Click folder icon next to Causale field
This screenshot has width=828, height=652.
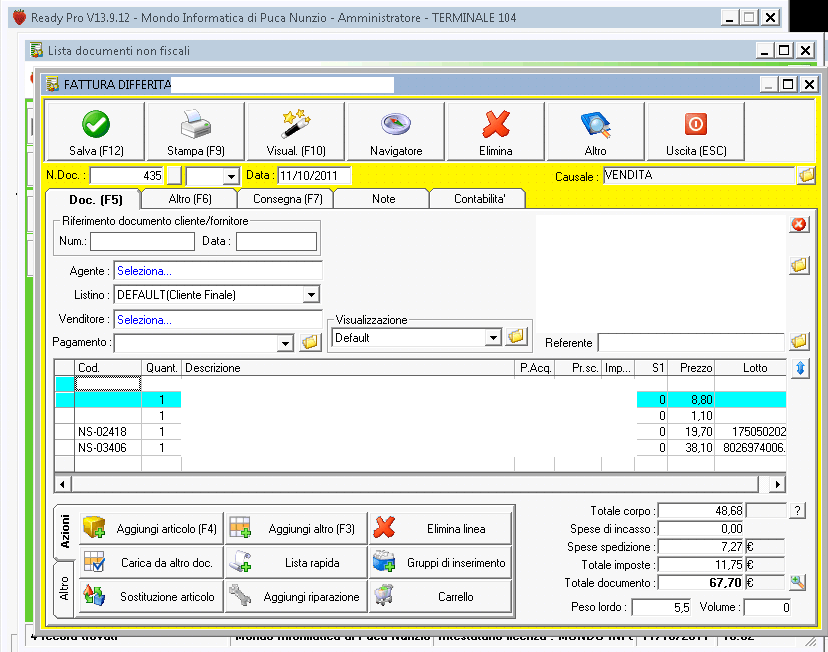pyautogui.click(x=806, y=176)
